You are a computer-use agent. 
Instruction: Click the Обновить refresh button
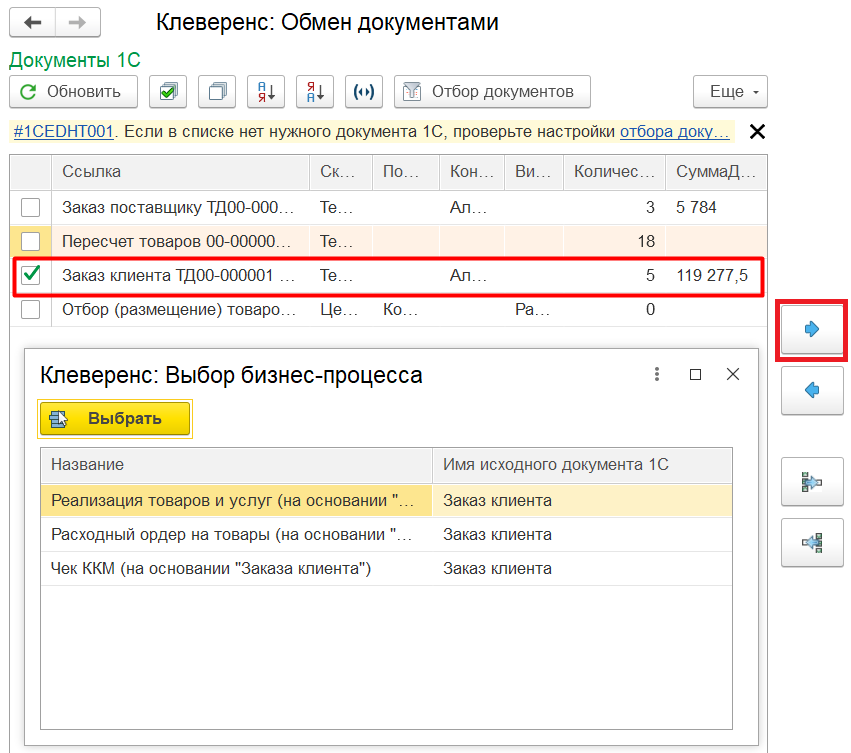coord(73,92)
